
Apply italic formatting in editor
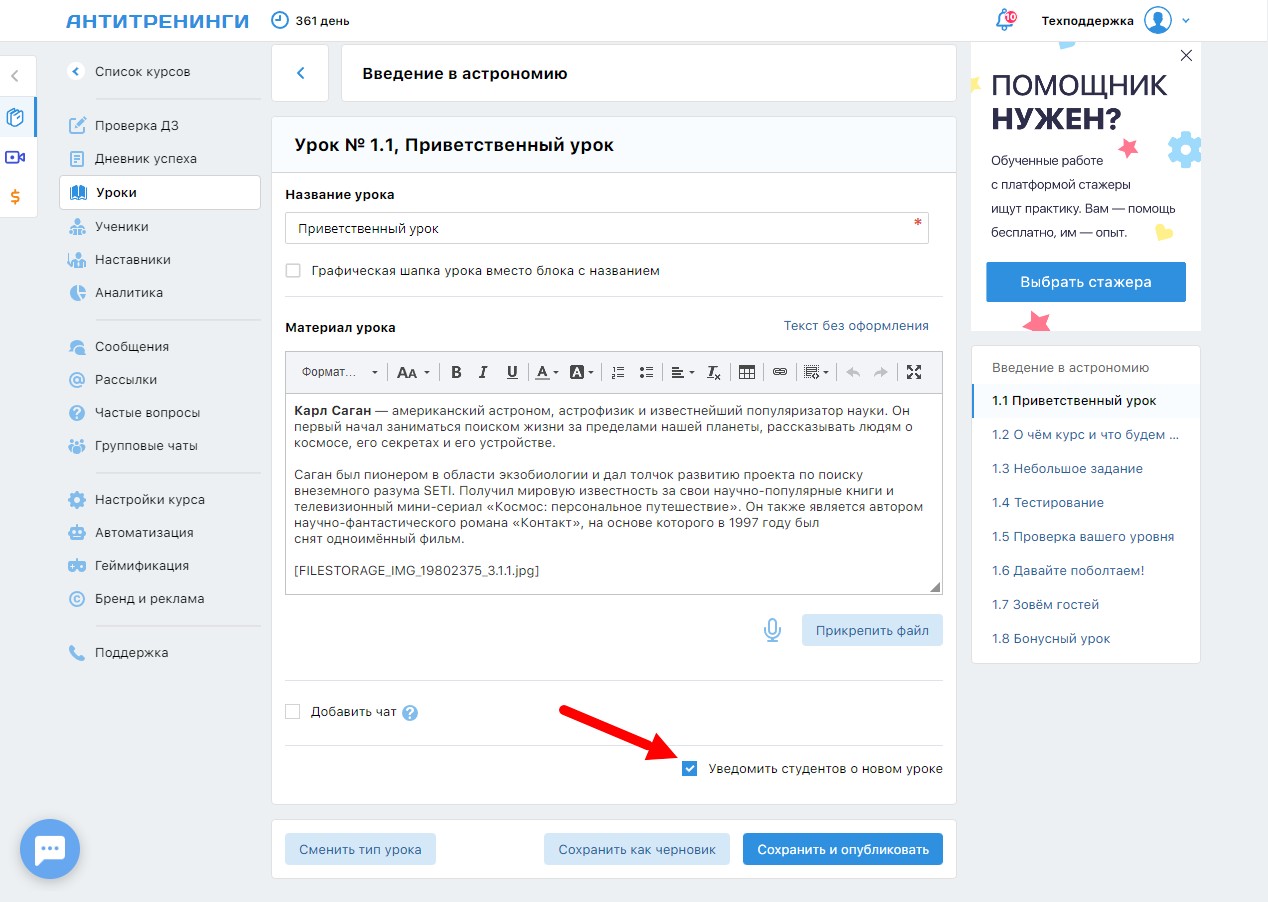pos(483,372)
